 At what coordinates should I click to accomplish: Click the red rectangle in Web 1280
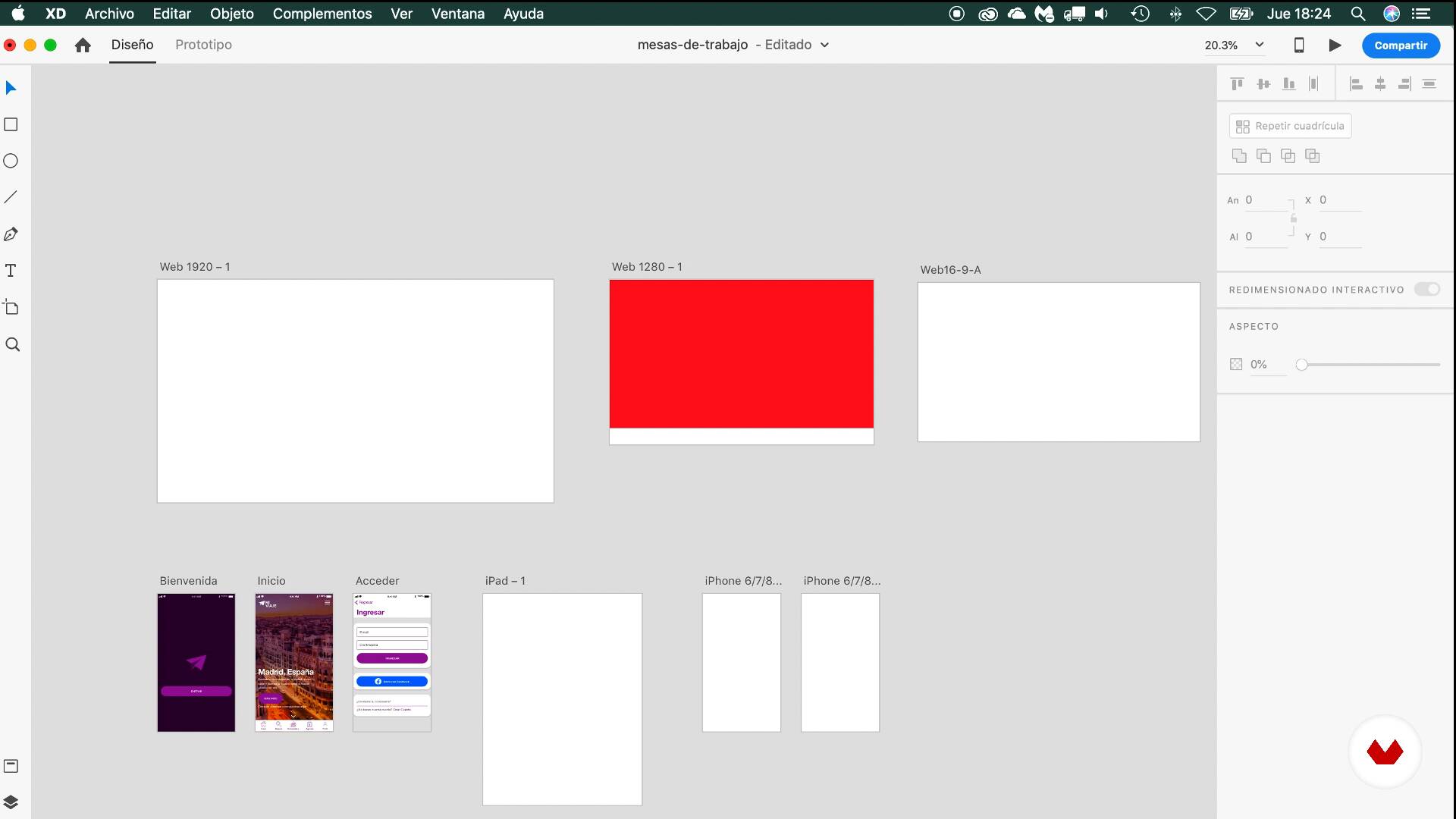coord(742,354)
